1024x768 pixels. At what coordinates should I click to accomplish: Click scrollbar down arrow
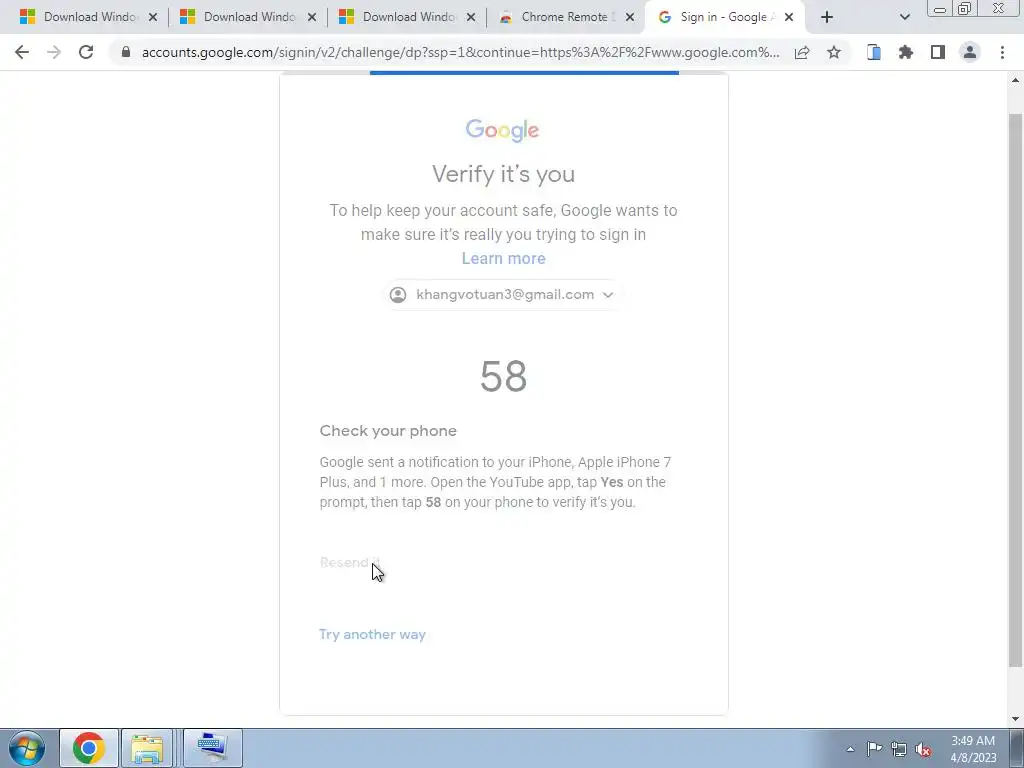1015,720
